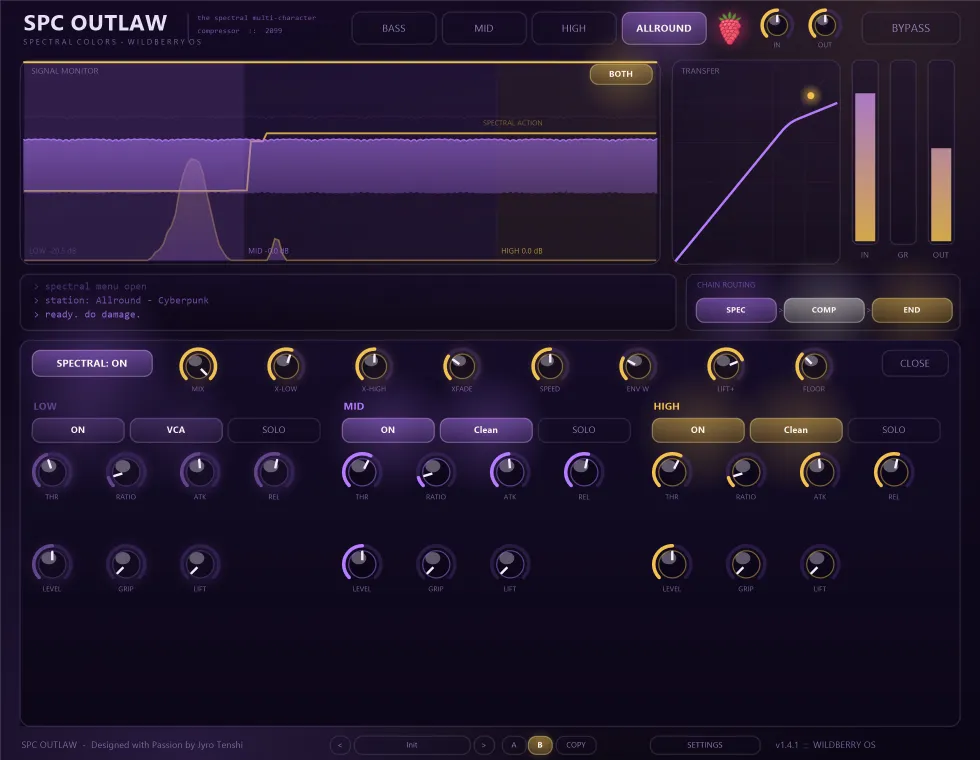Adjust the IN gain knob
980x760 pixels.
pyautogui.click(x=776, y=26)
